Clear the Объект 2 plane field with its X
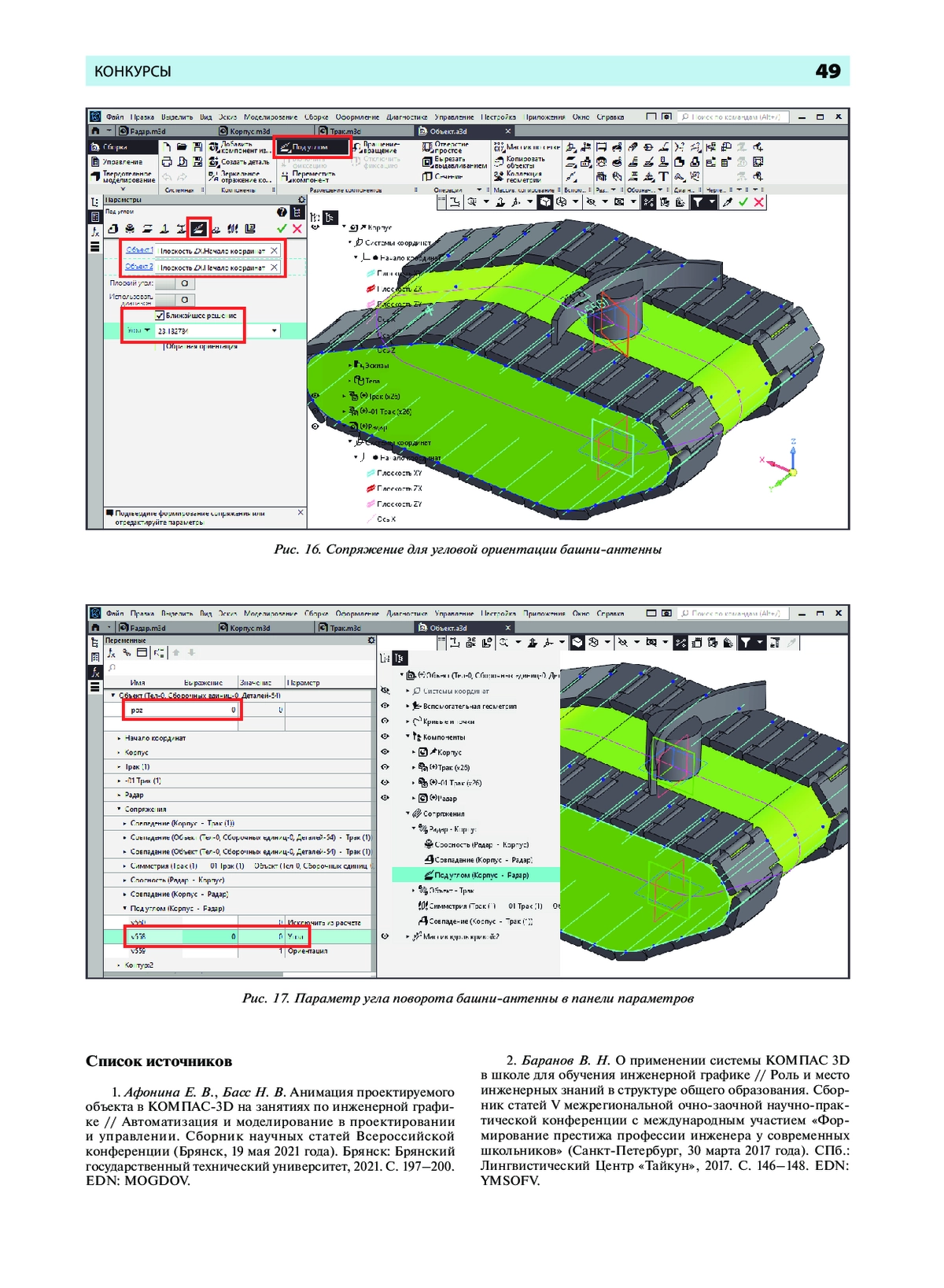The height and width of the screenshot is (1288, 944). (274, 268)
